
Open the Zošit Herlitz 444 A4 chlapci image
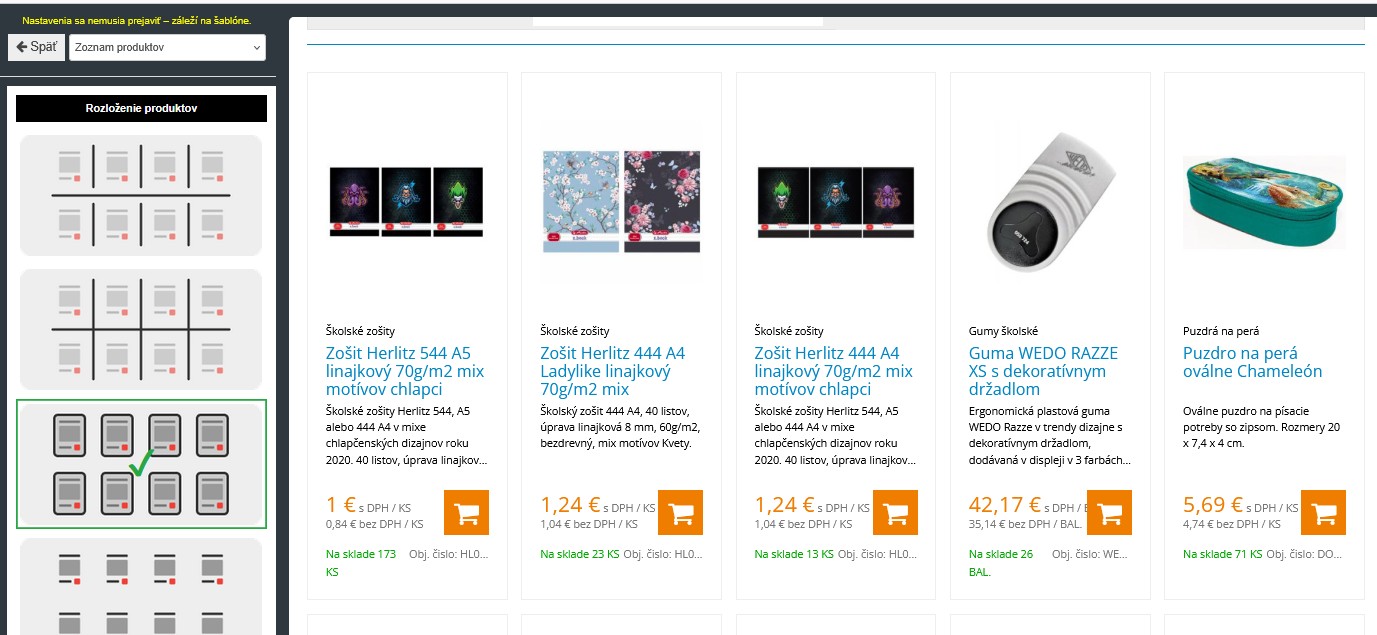pyautogui.click(x=835, y=202)
